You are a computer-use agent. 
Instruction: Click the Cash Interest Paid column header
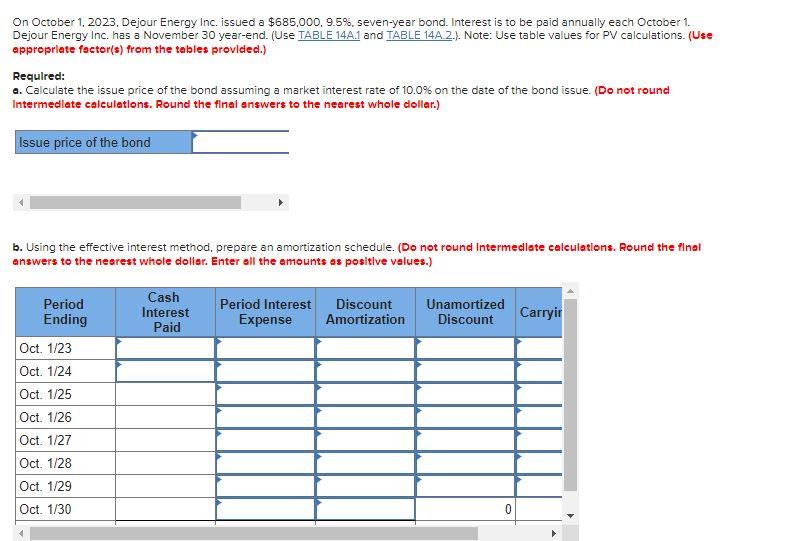pos(166,312)
